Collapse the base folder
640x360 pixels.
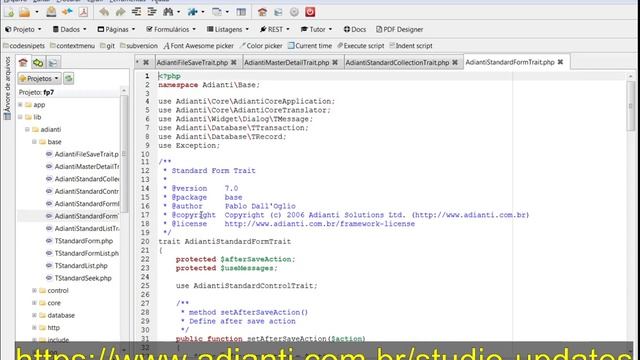tap(34, 142)
